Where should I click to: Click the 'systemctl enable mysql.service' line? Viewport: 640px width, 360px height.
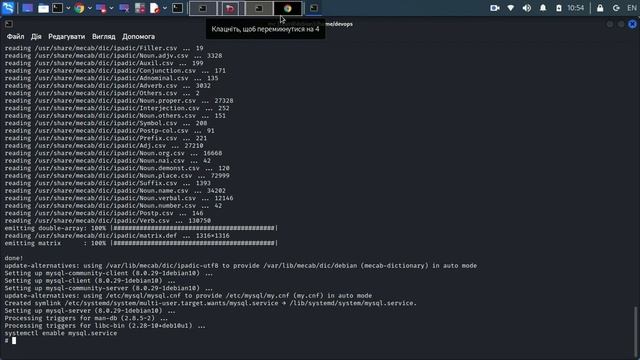[61, 333]
